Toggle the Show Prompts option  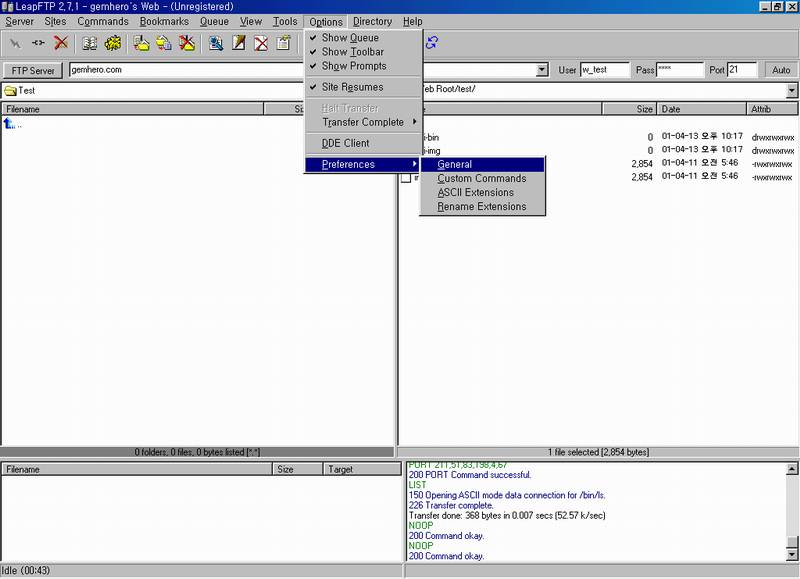click(364, 66)
